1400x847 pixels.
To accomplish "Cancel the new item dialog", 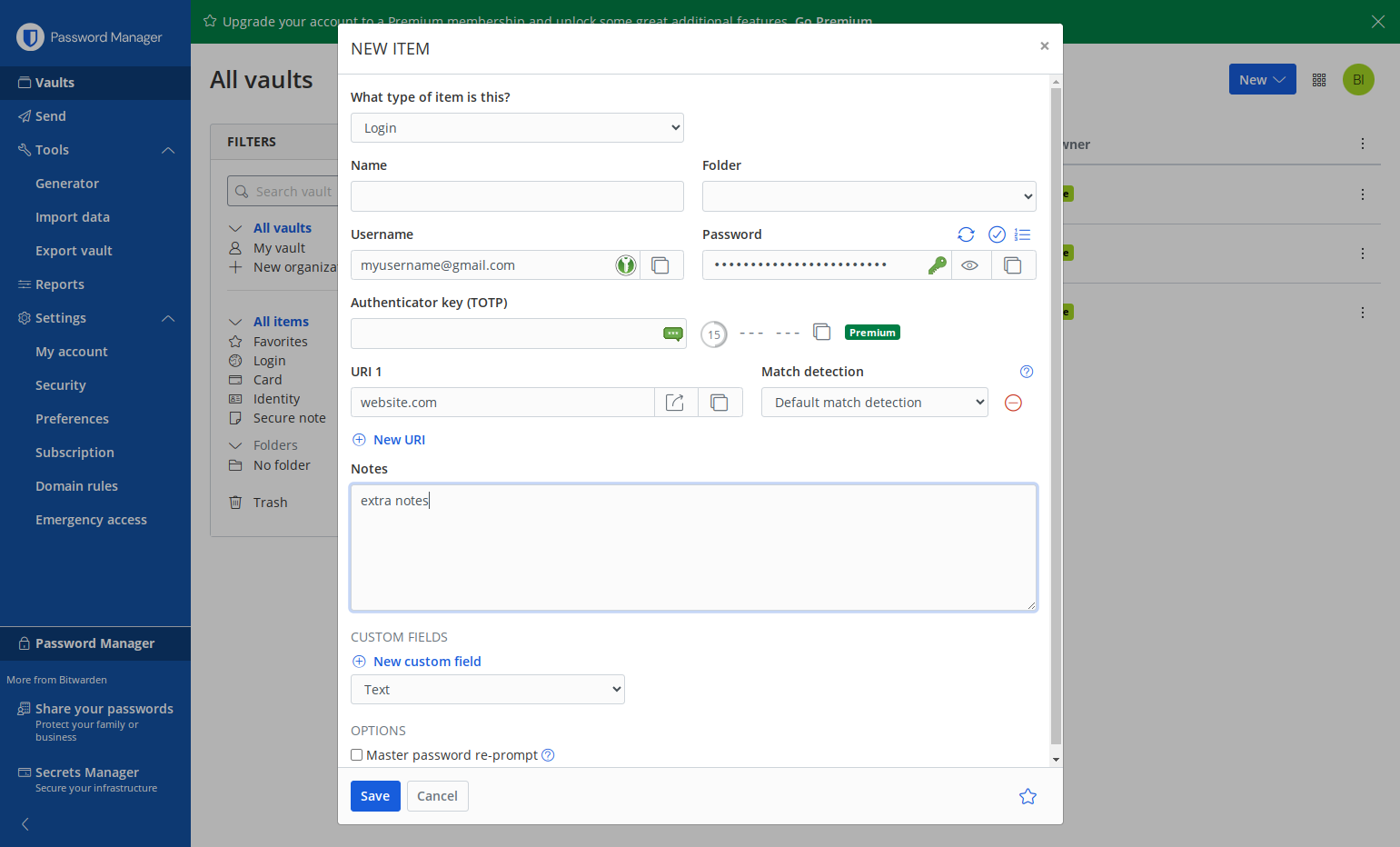I will click(x=437, y=796).
